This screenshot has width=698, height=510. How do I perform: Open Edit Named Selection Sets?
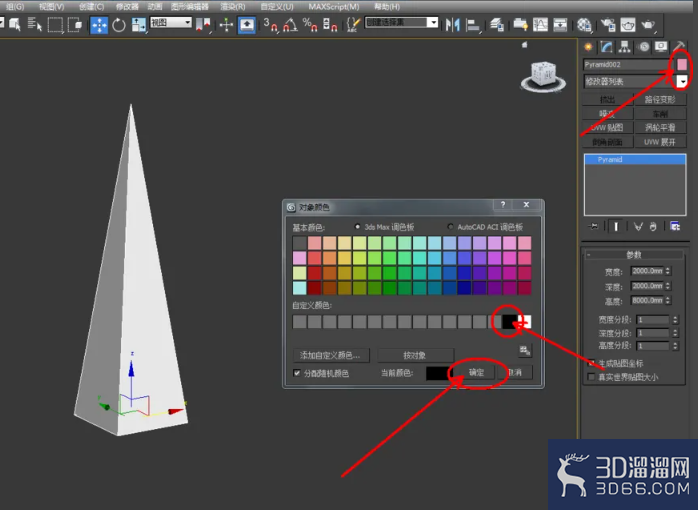[353, 24]
